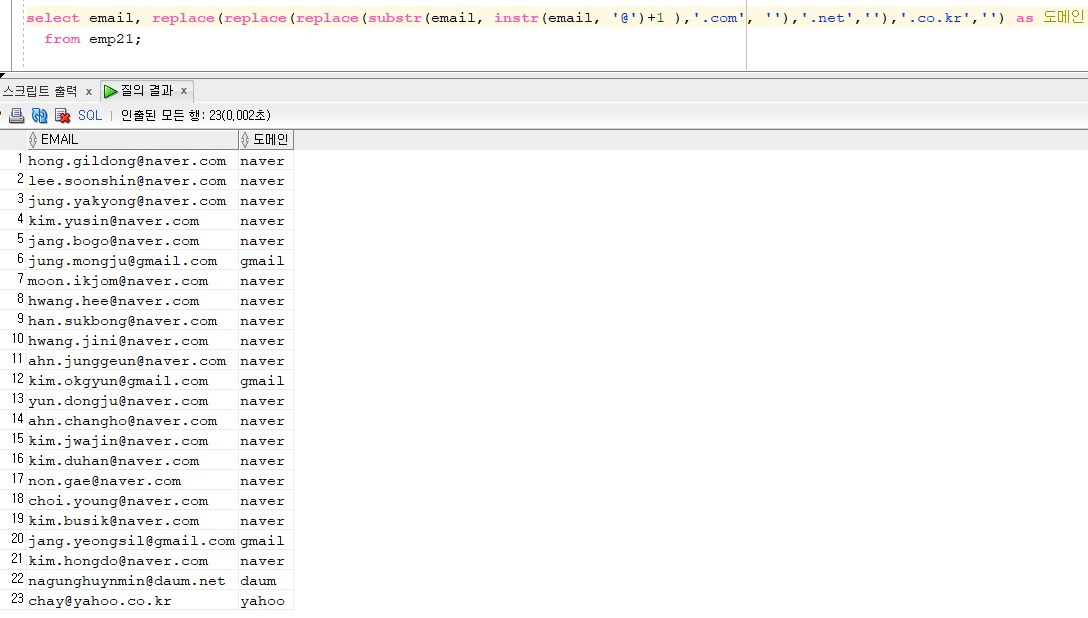Select cell kim.okgyun@gmail.com

(x=132, y=381)
